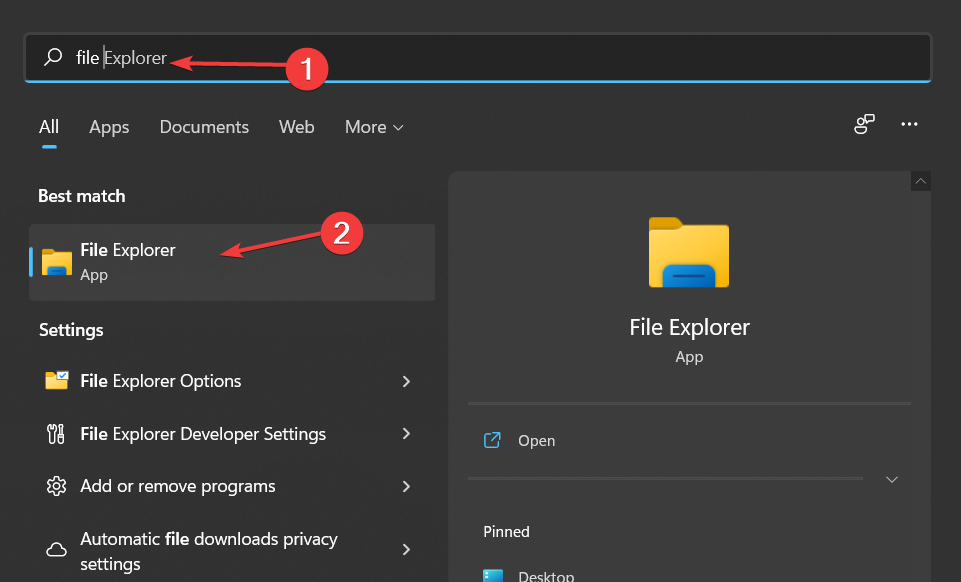This screenshot has height=582, width=961.
Task: Click the File Explorer folder icon in Best match
Action: (57, 262)
